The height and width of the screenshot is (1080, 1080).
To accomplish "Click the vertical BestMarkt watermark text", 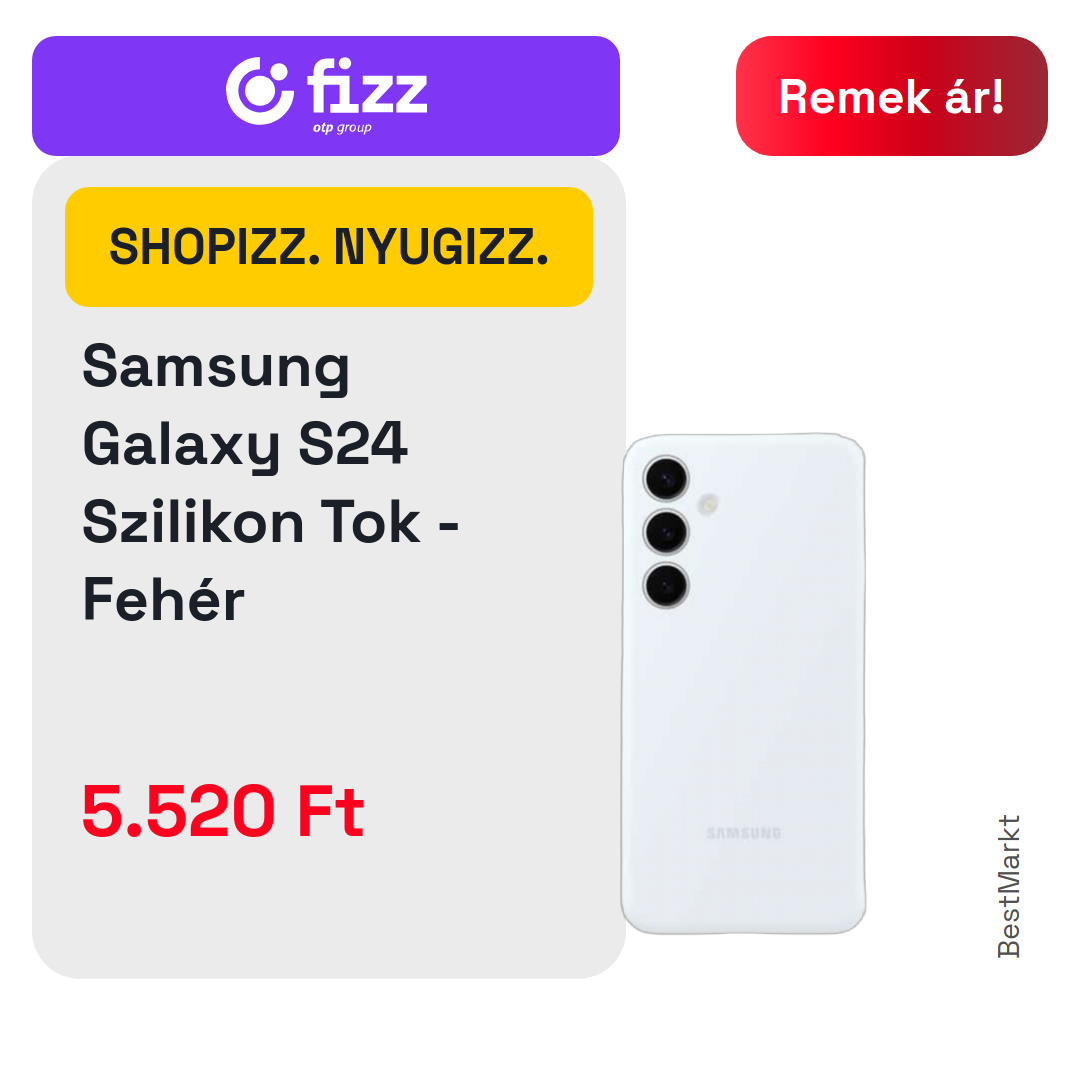I will click(x=1009, y=886).
